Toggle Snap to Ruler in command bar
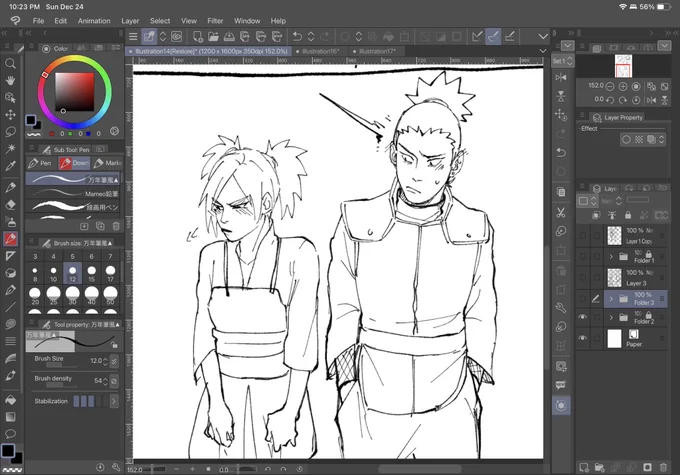This screenshot has width=680, height=475. coord(477,36)
